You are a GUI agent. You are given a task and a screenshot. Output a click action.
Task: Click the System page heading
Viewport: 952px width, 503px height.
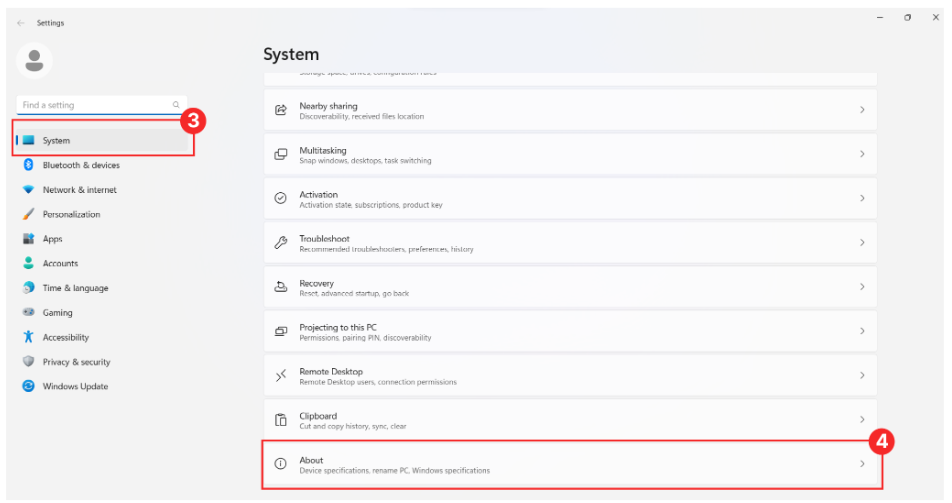tap(291, 54)
